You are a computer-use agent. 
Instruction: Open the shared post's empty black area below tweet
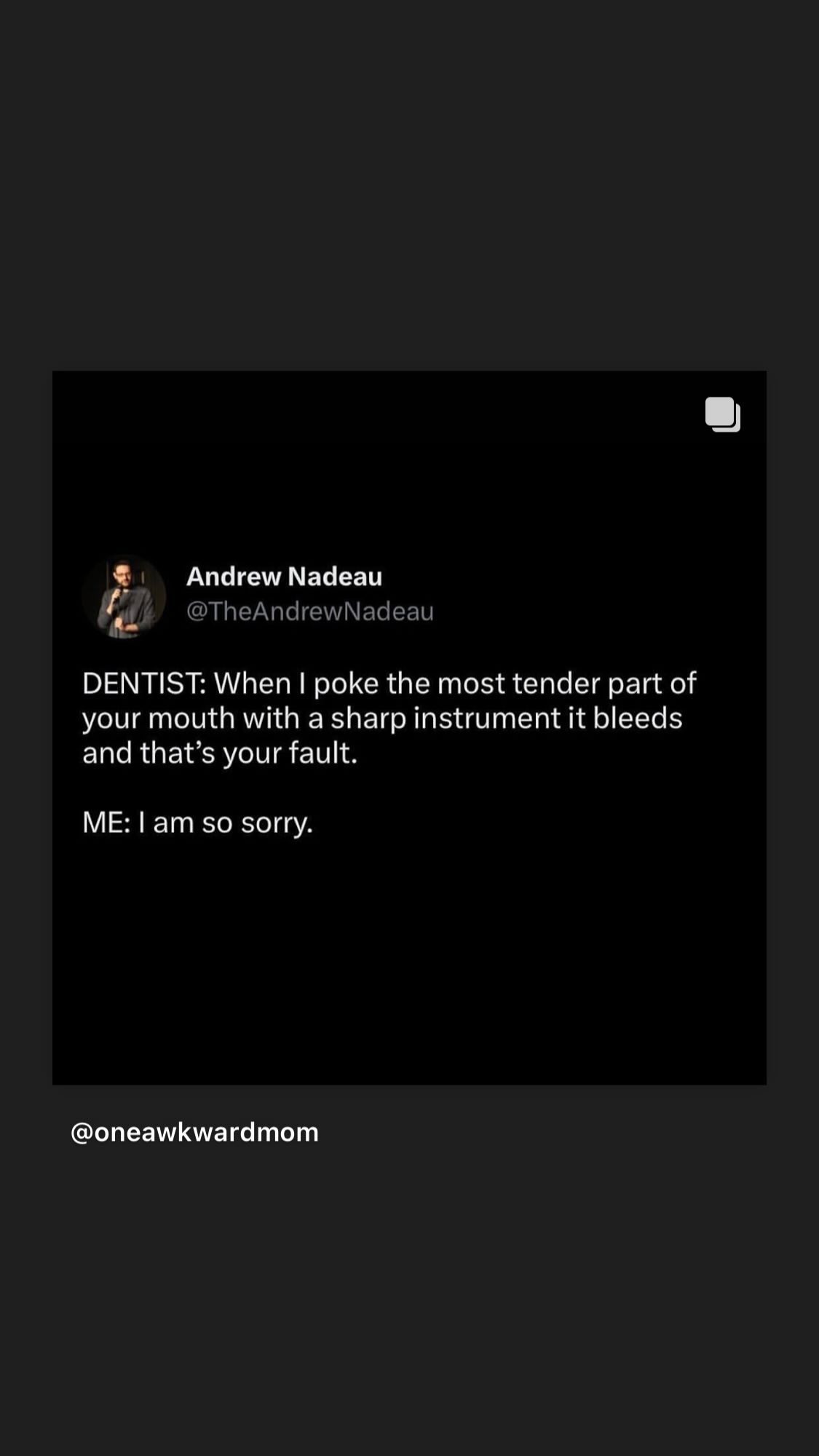pos(409,968)
